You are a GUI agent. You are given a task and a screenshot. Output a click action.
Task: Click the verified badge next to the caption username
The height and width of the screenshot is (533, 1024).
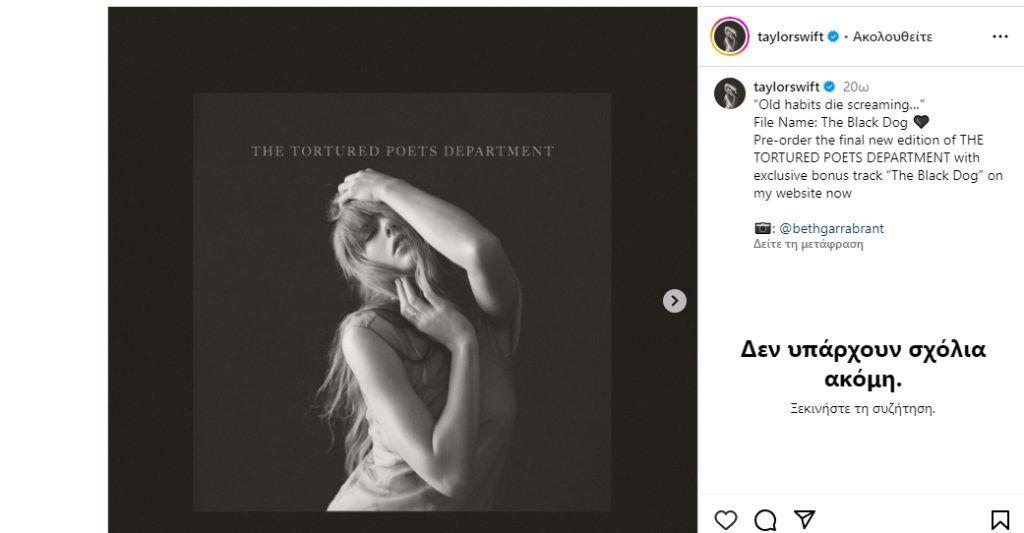829,87
